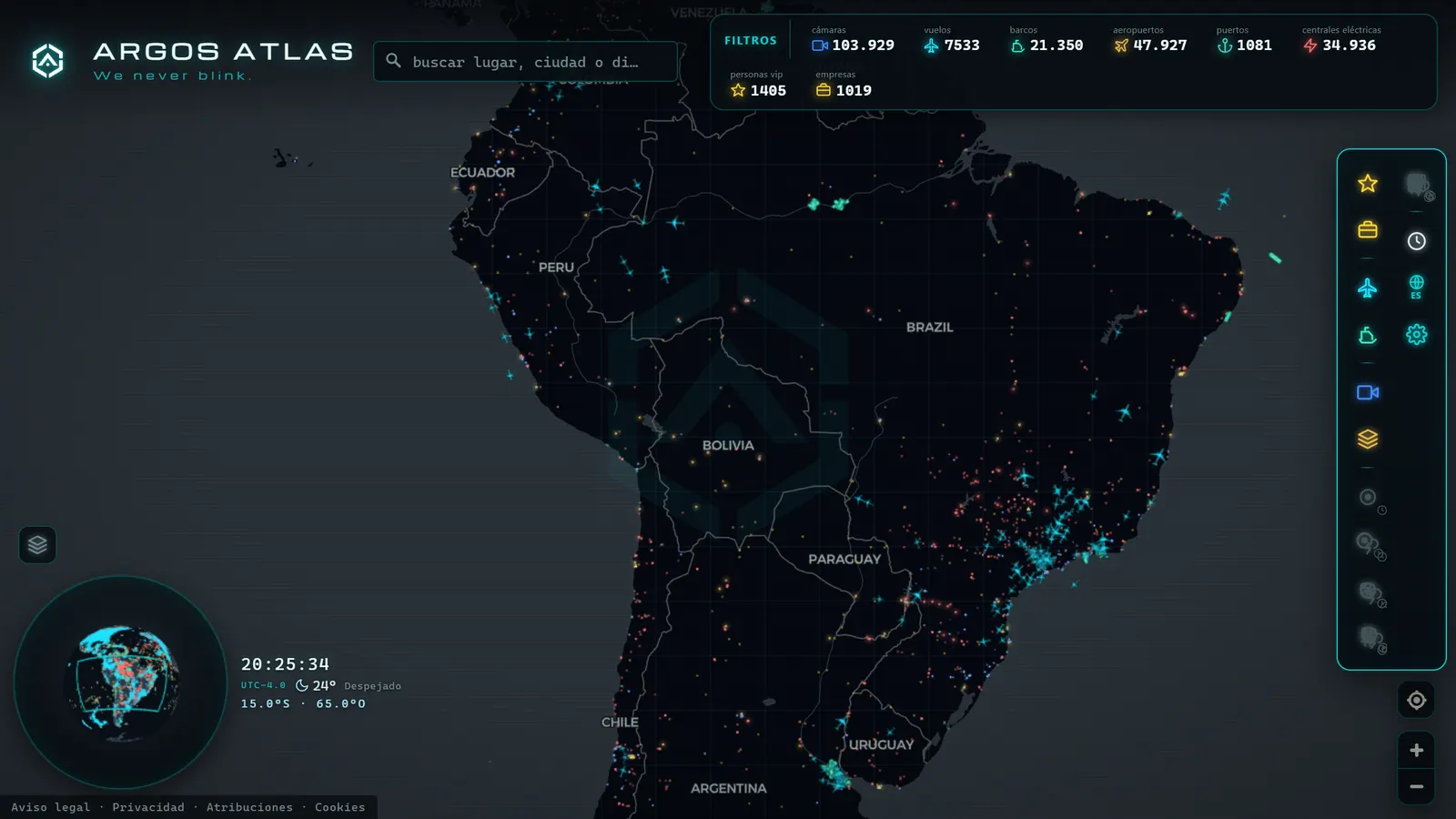Toggle the flights airplane layer in sidebar
1456x819 pixels.
coord(1367,288)
